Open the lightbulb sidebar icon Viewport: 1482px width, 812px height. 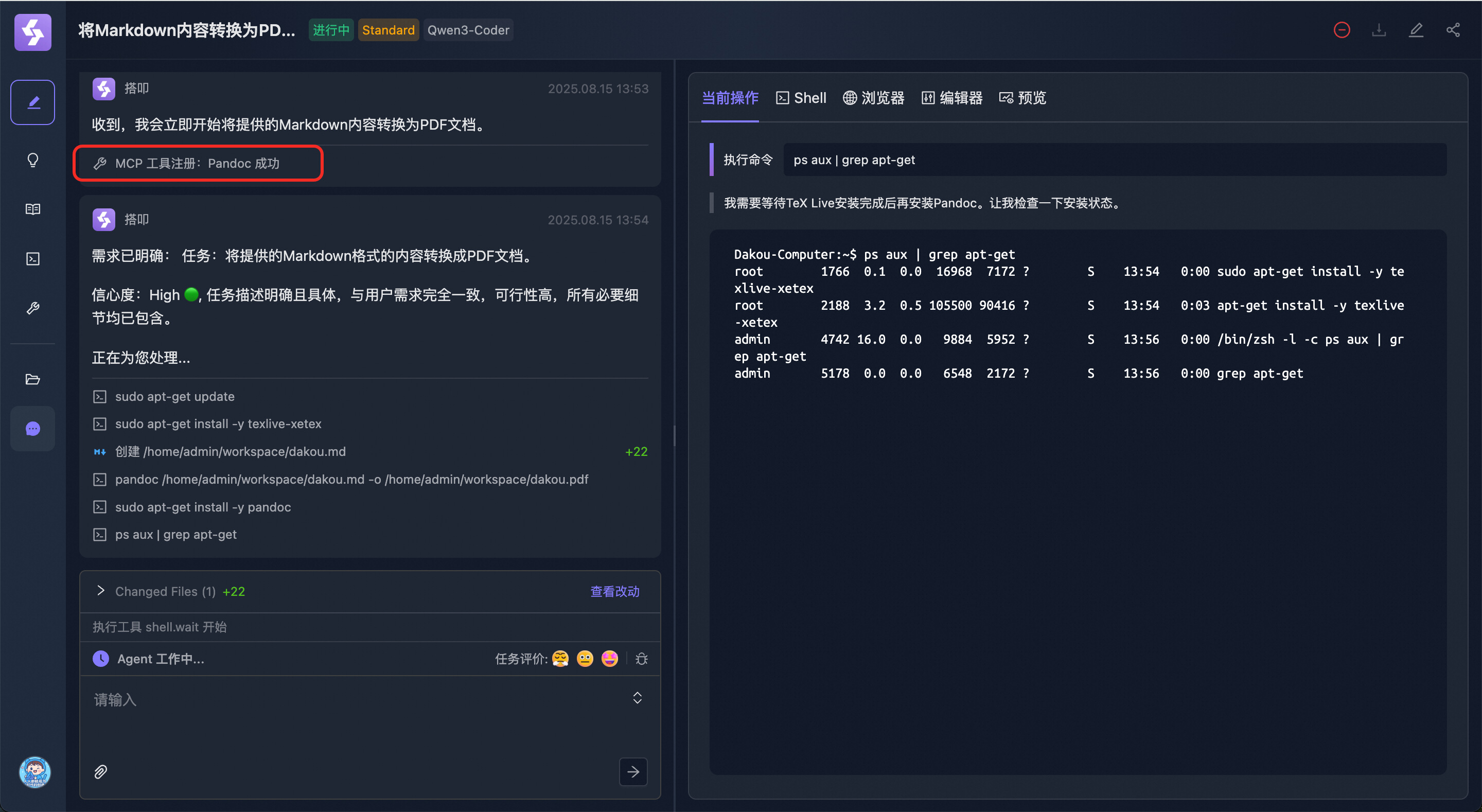pyautogui.click(x=33, y=160)
